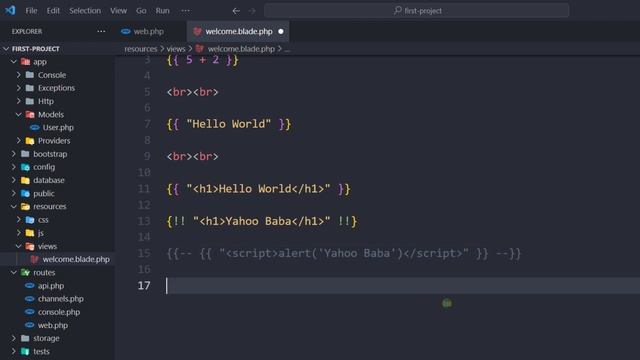Open the Edit menu
Viewport: 640px width, 360px height.
53,11
